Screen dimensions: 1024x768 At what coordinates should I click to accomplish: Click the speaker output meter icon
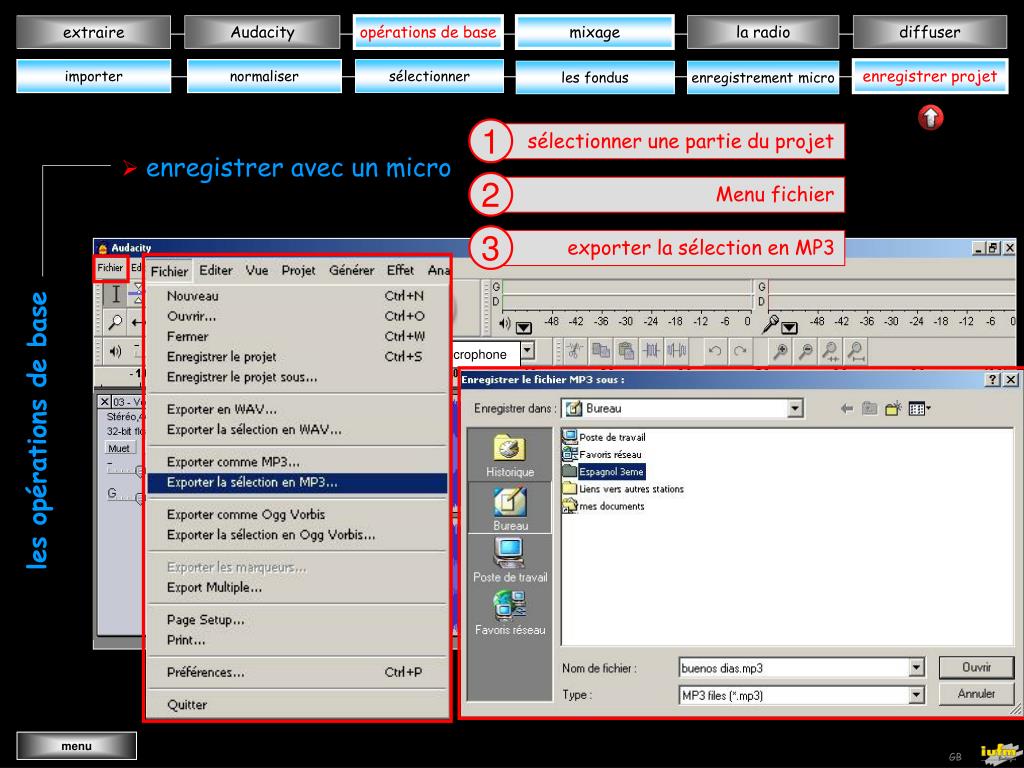click(x=505, y=323)
